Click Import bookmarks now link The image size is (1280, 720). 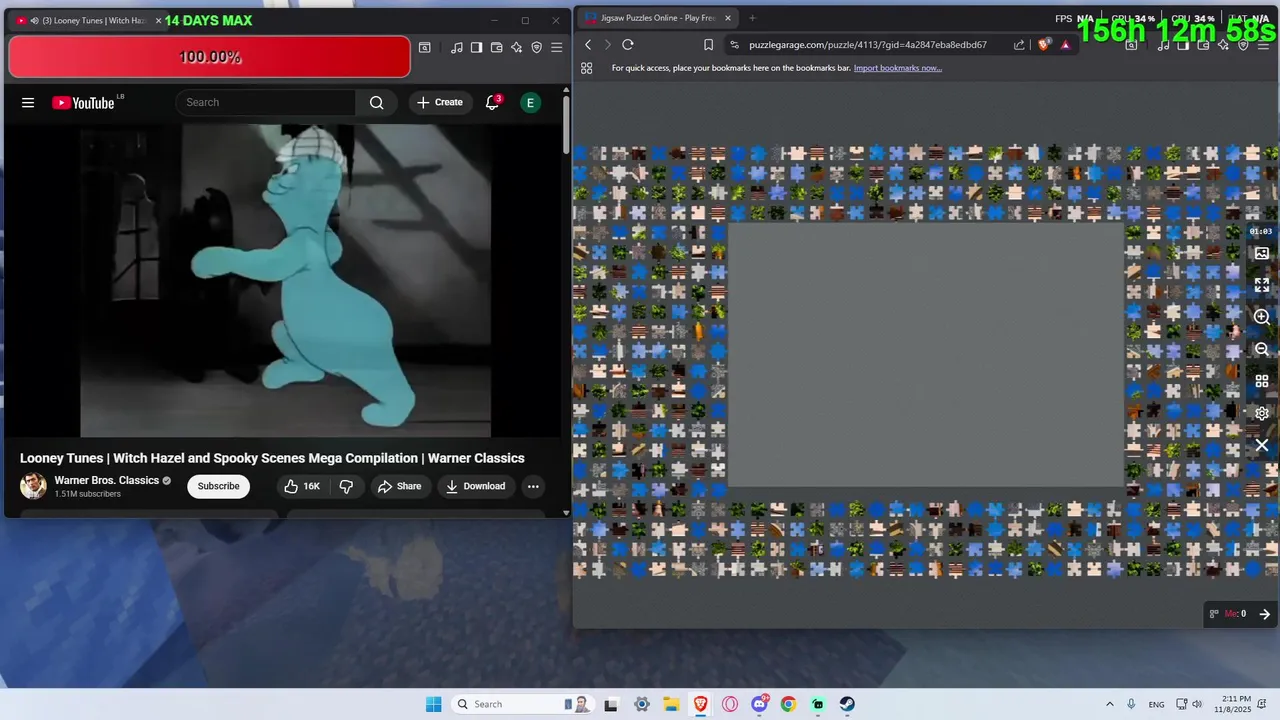pyautogui.click(x=897, y=68)
